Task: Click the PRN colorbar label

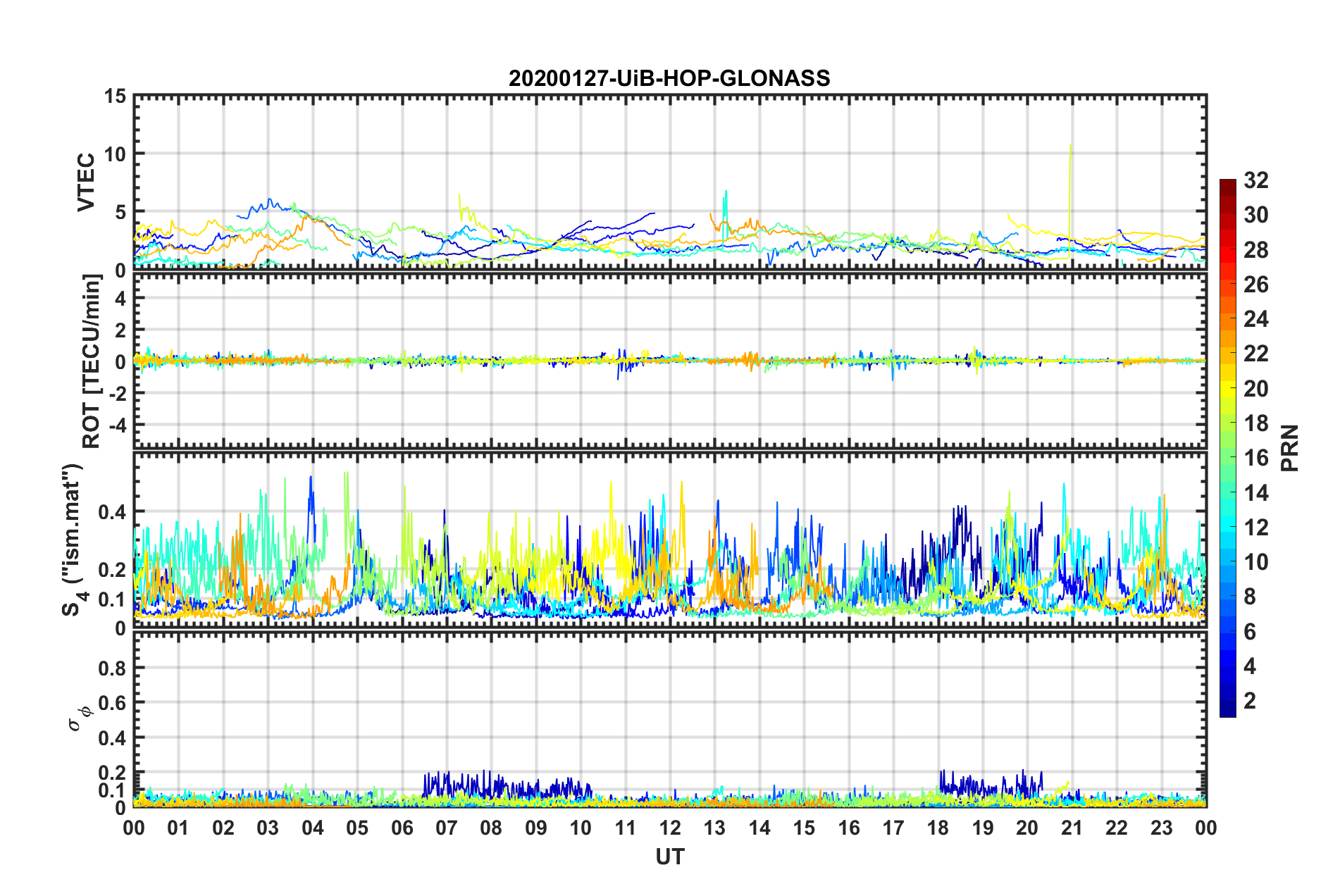Action: (1290, 448)
